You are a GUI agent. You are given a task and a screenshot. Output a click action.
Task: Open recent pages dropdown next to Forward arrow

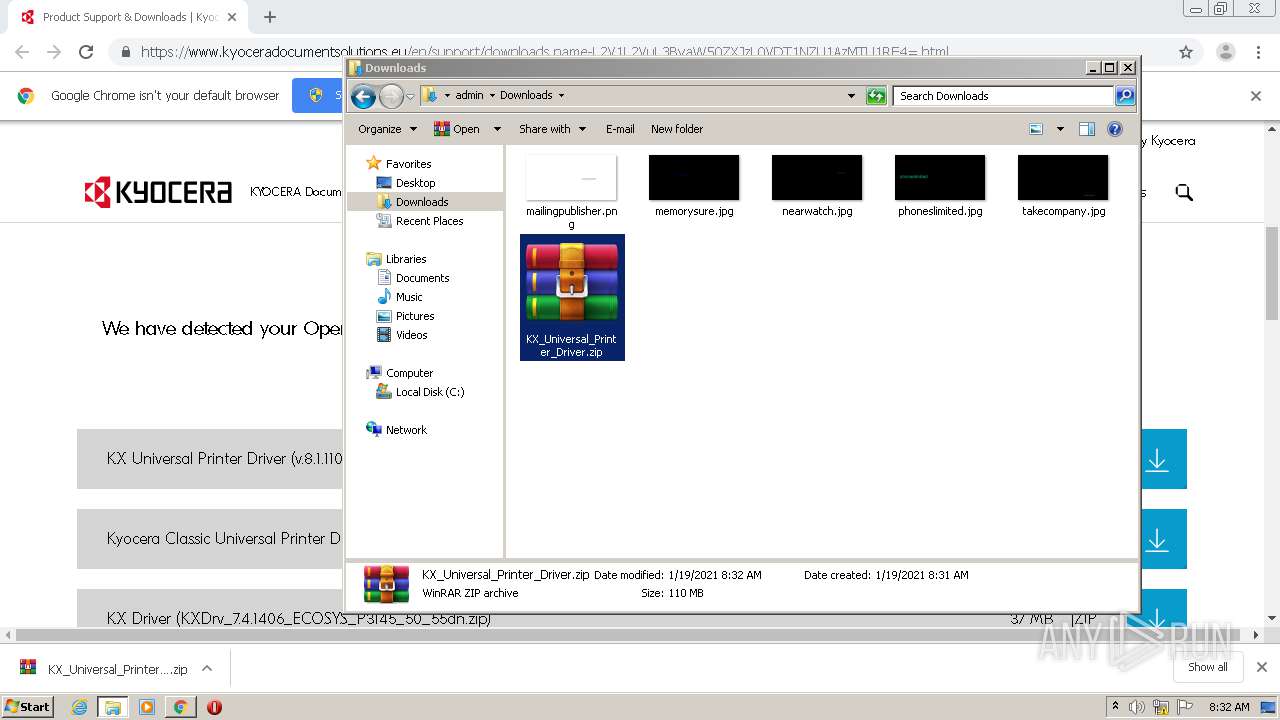point(410,96)
